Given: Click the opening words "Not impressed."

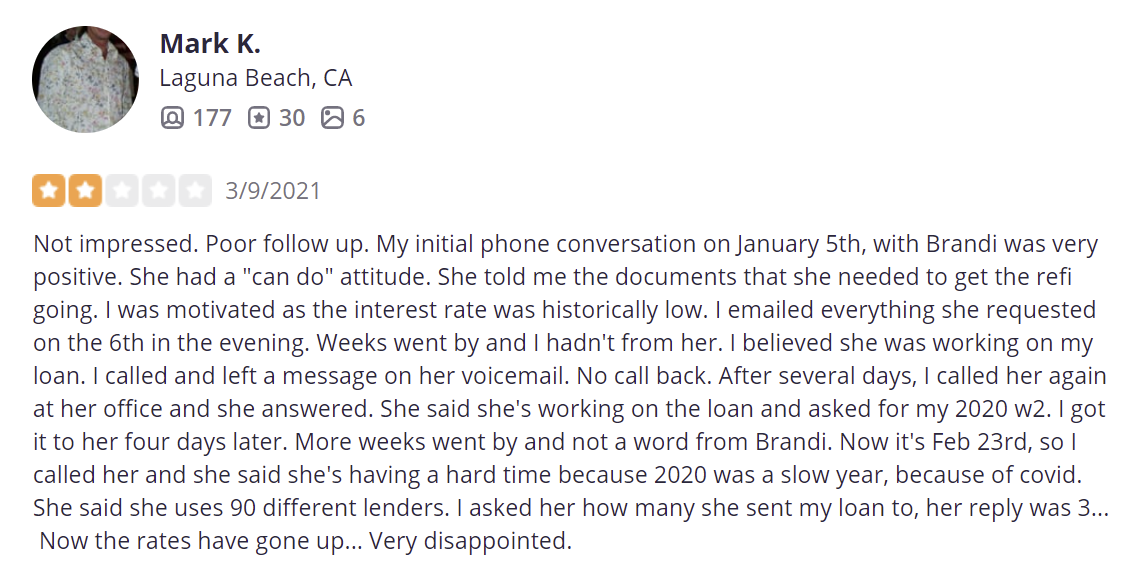Looking at the screenshot, I should [108, 244].
